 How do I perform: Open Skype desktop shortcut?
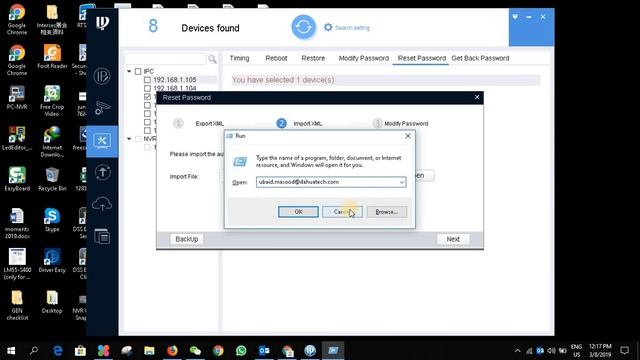point(52,220)
